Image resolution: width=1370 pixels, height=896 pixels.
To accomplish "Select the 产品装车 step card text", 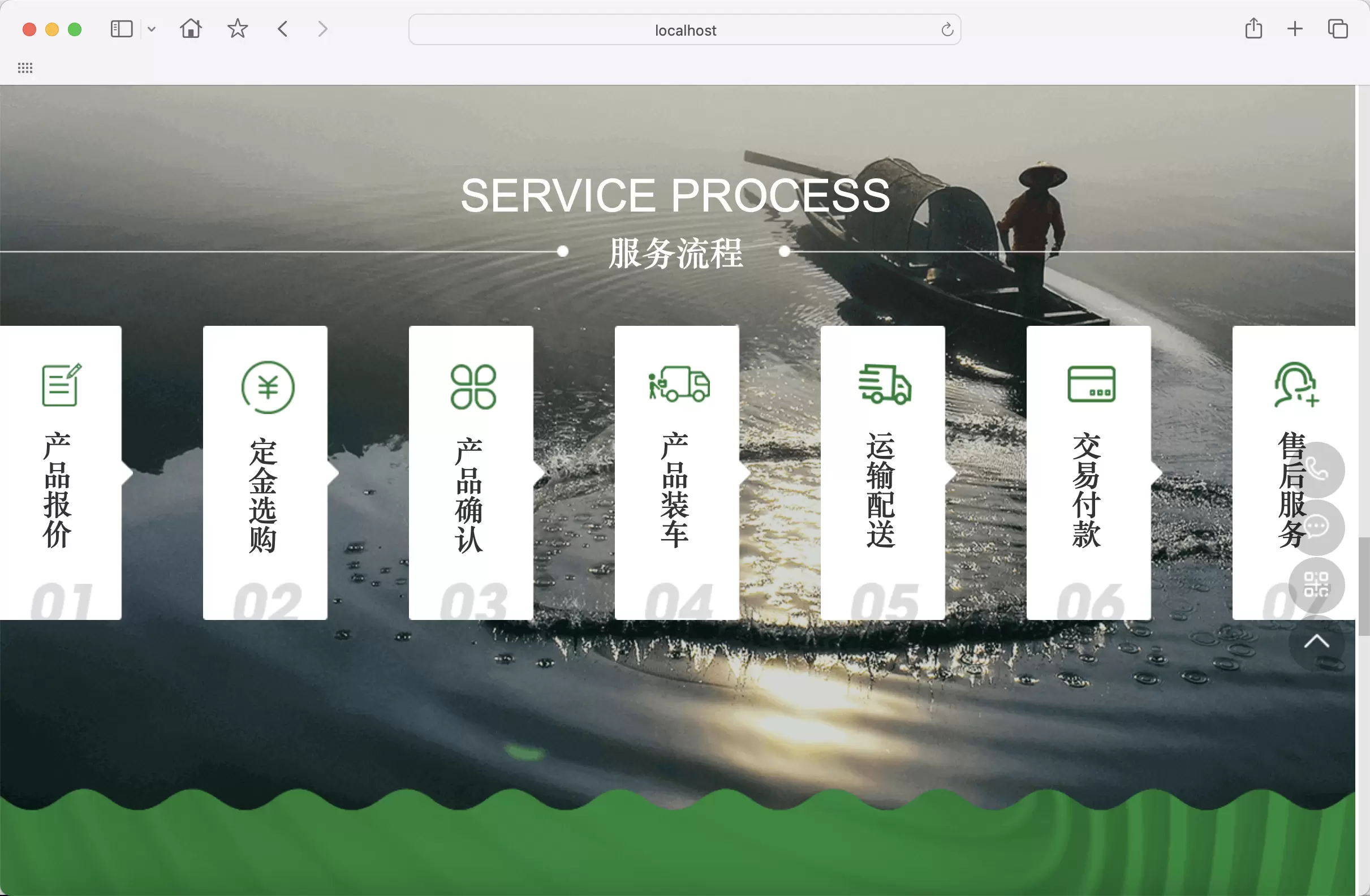I will point(675,490).
